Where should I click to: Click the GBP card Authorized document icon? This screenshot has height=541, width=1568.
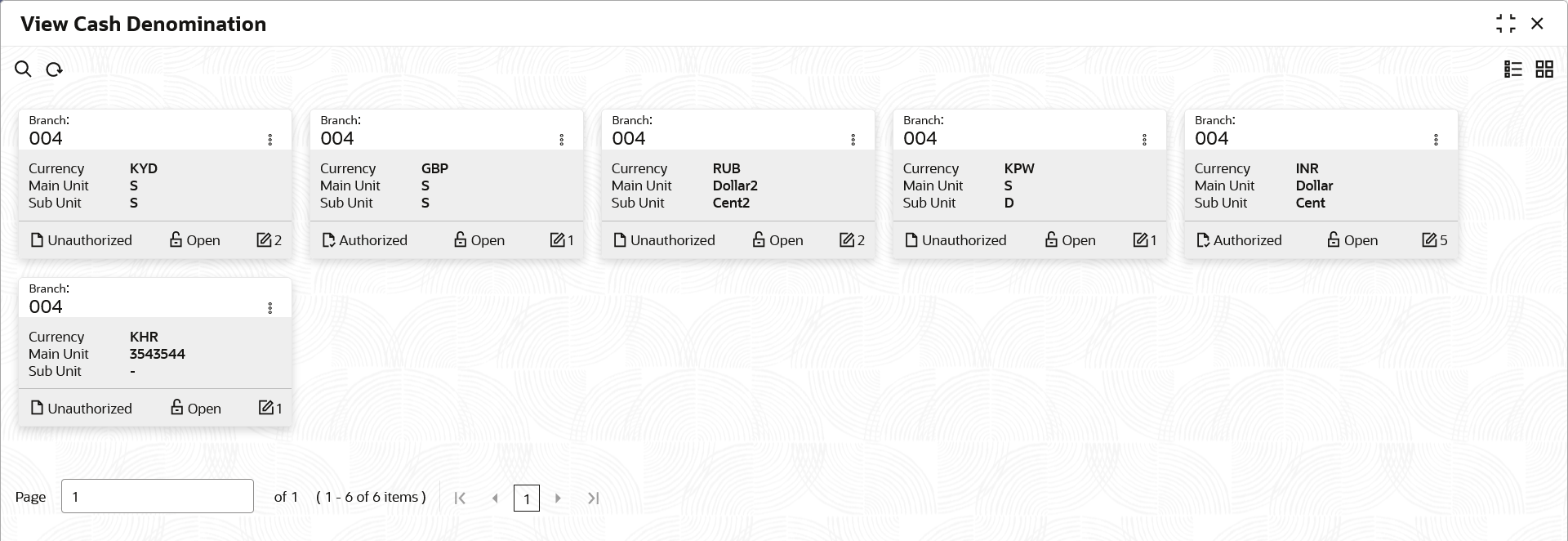[x=328, y=239]
